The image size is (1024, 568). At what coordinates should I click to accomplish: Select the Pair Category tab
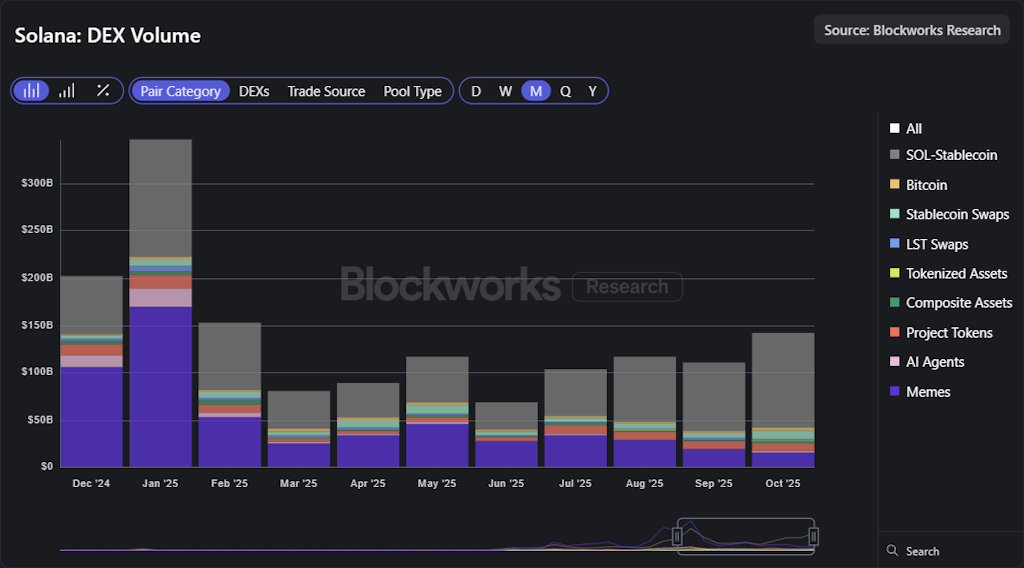click(x=180, y=91)
